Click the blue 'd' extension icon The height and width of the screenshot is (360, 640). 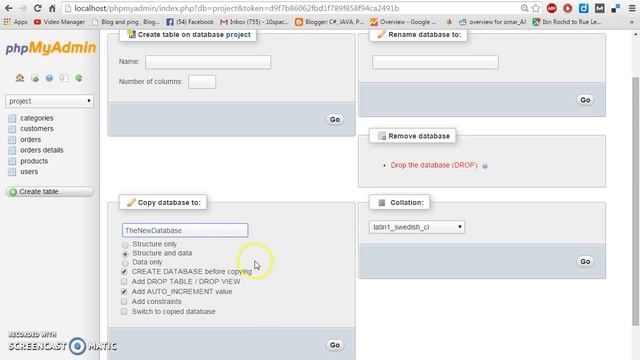coord(584,8)
